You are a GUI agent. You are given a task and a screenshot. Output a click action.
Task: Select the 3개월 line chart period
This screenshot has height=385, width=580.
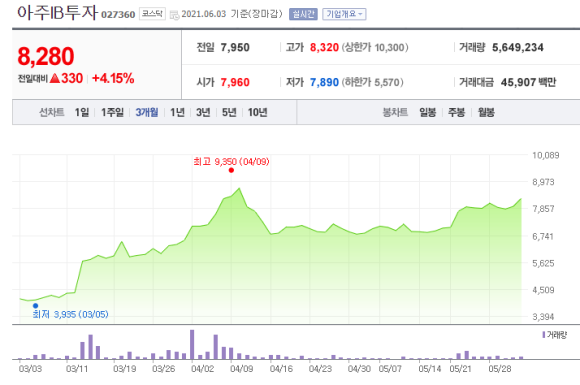147,112
